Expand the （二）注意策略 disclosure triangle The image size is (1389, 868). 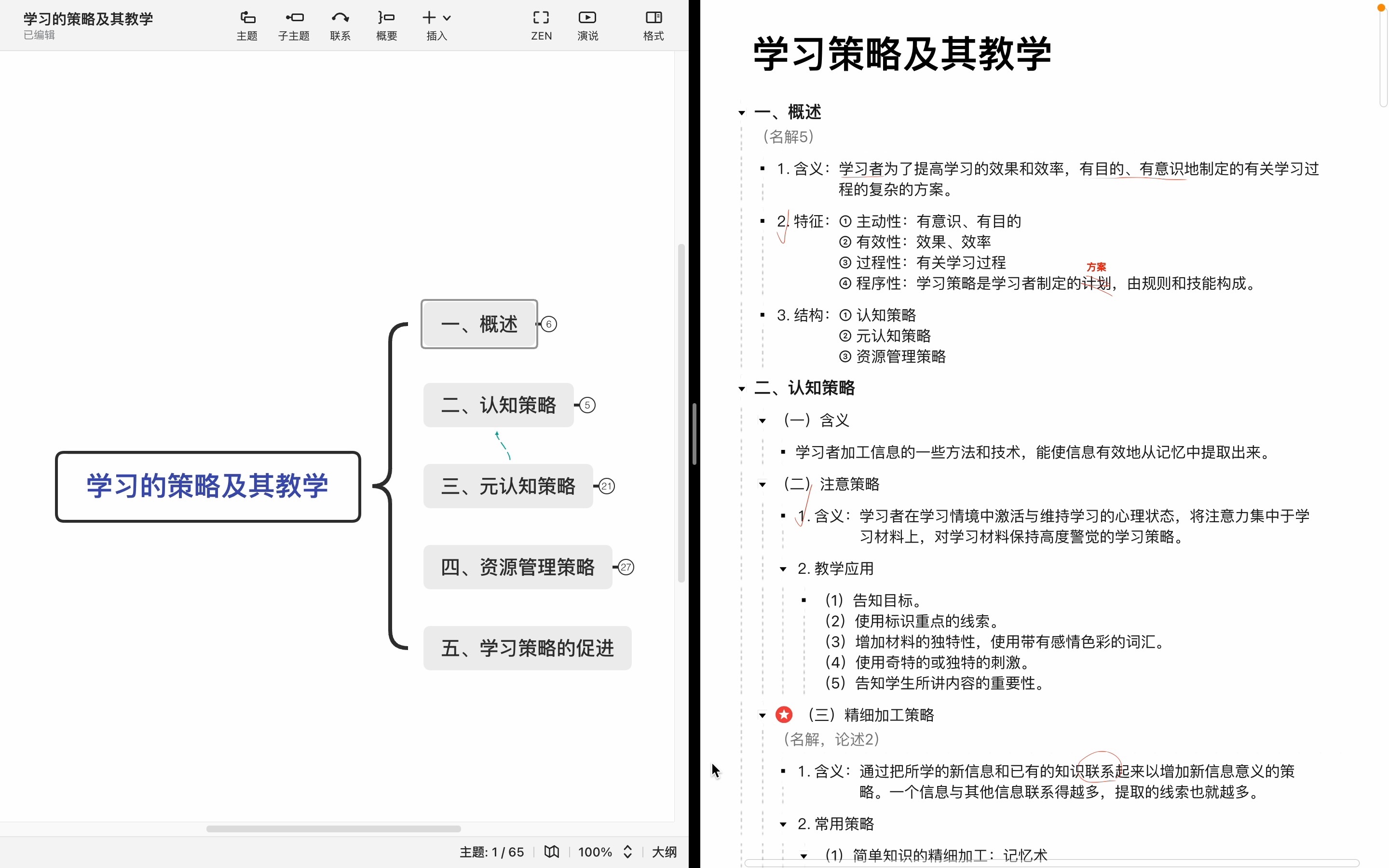[762, 485]
